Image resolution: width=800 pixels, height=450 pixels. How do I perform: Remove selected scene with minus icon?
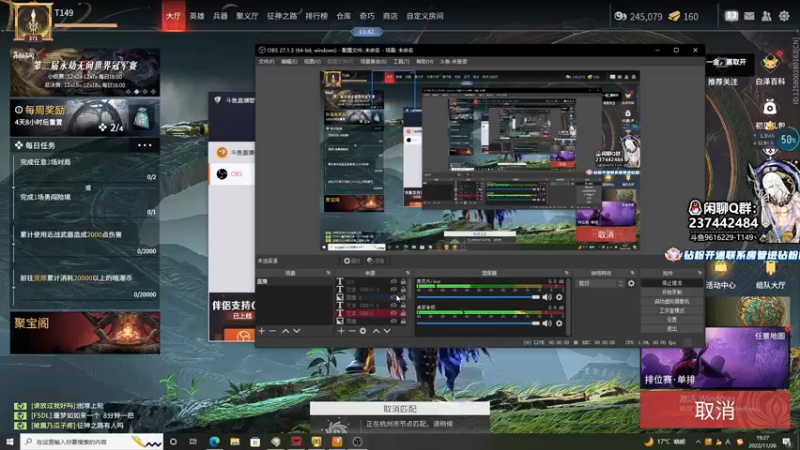click(272, 331)
